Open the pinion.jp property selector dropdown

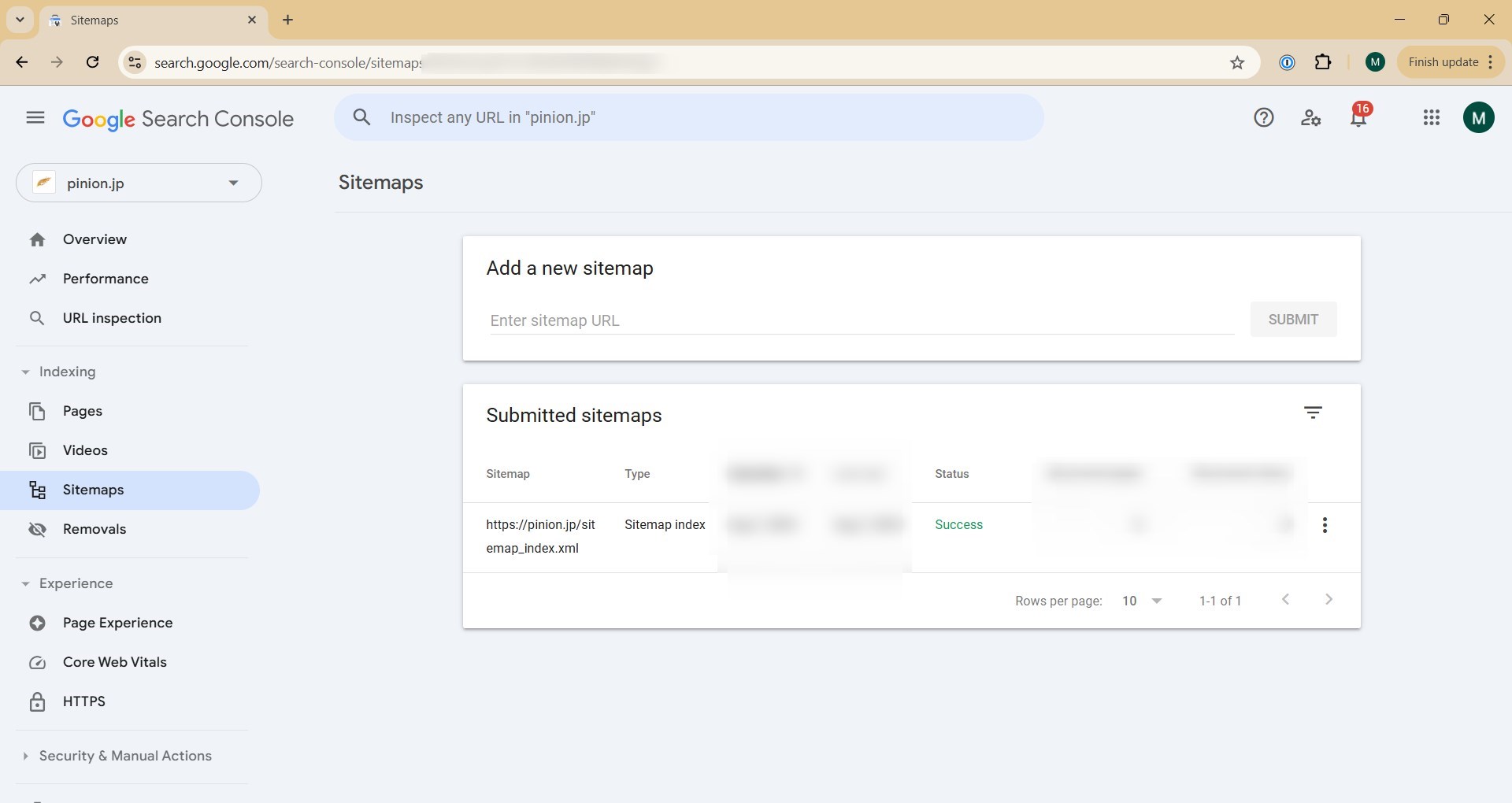tap(139, 183)
